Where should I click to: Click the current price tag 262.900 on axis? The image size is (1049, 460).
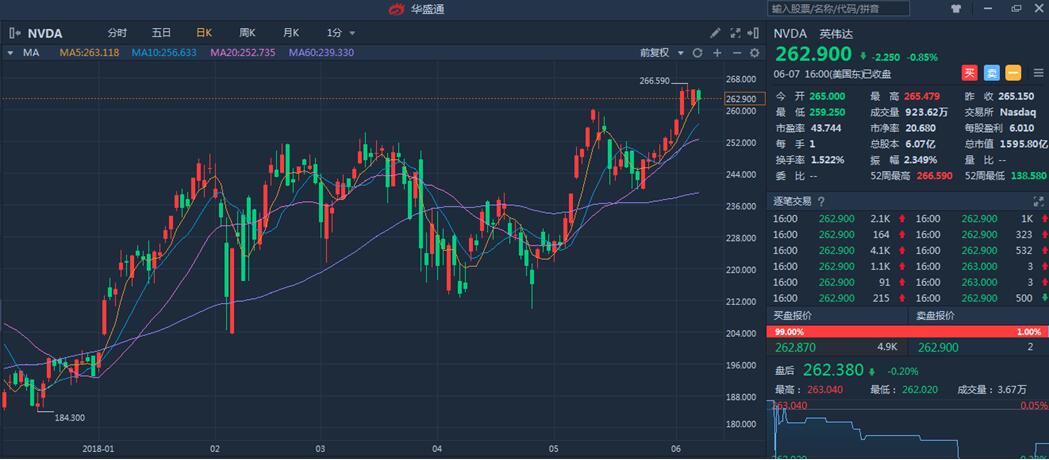(744, 99)
